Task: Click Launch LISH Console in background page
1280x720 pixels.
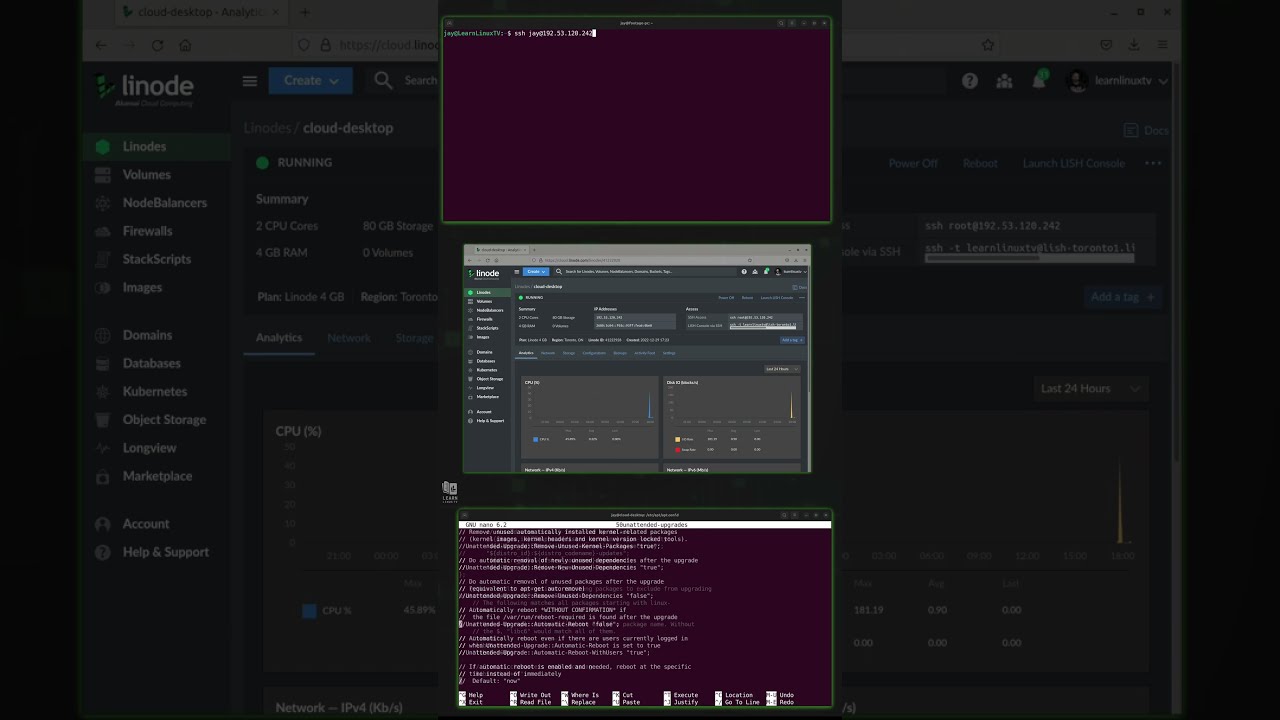Action: 1074,163
